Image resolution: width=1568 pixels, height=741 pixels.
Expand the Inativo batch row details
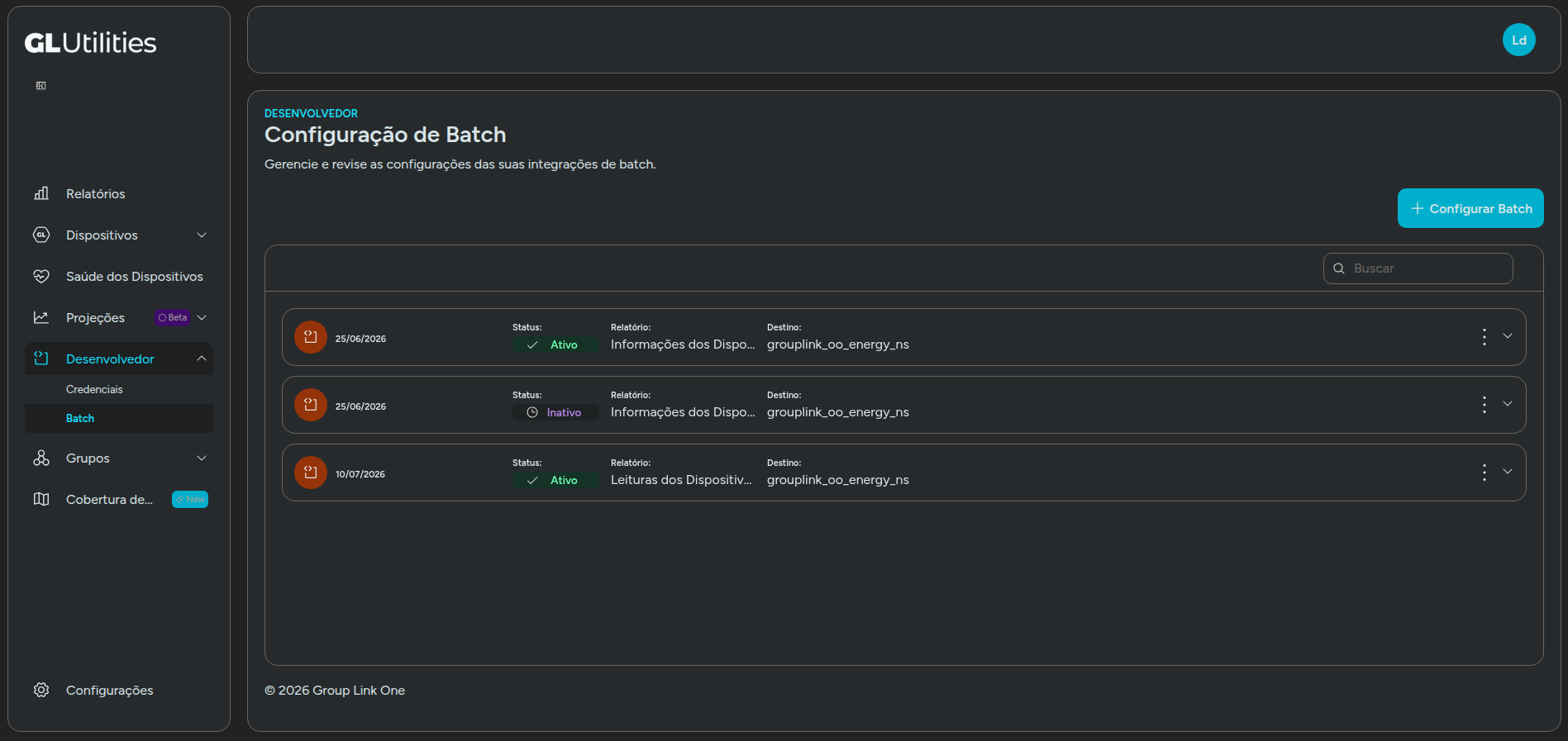pyautogui.click(x=1508, y=404)
